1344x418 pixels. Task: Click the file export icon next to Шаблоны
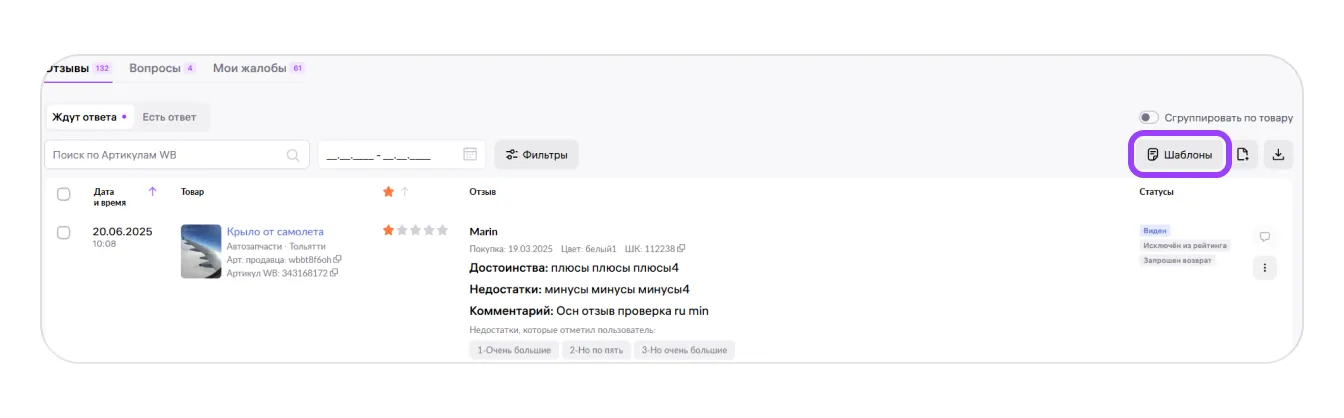pyautogui.click(x=1243, y=155)
